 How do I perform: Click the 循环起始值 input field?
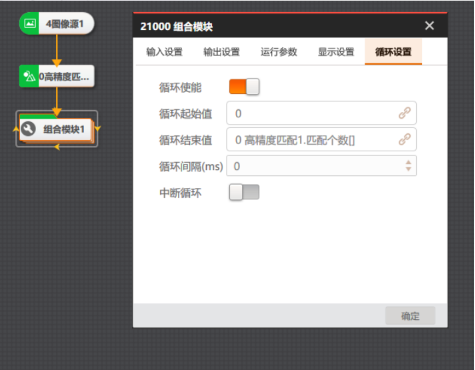(321, 113)
